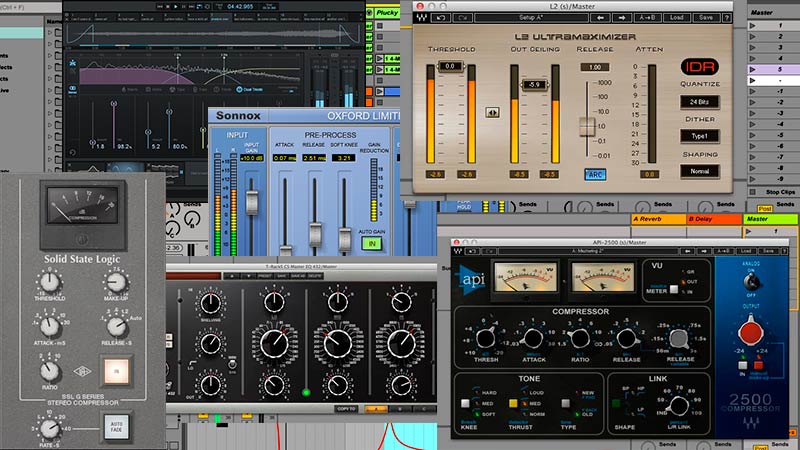Select the A Reverb return track header
The image size is (800, 450).
[x=659, y=219]
